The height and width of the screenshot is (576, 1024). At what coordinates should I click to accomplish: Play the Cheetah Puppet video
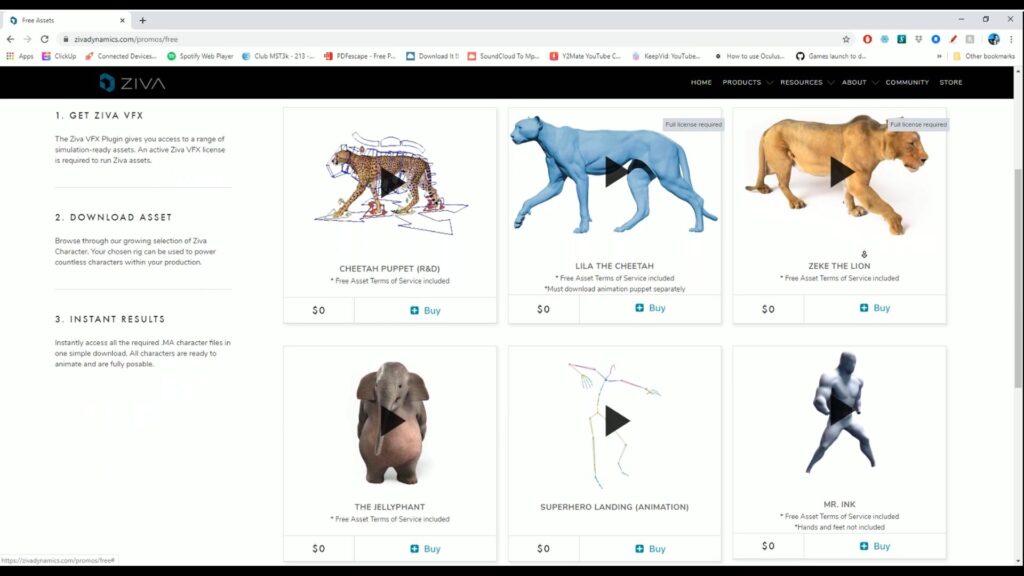(x=392, y=183)
